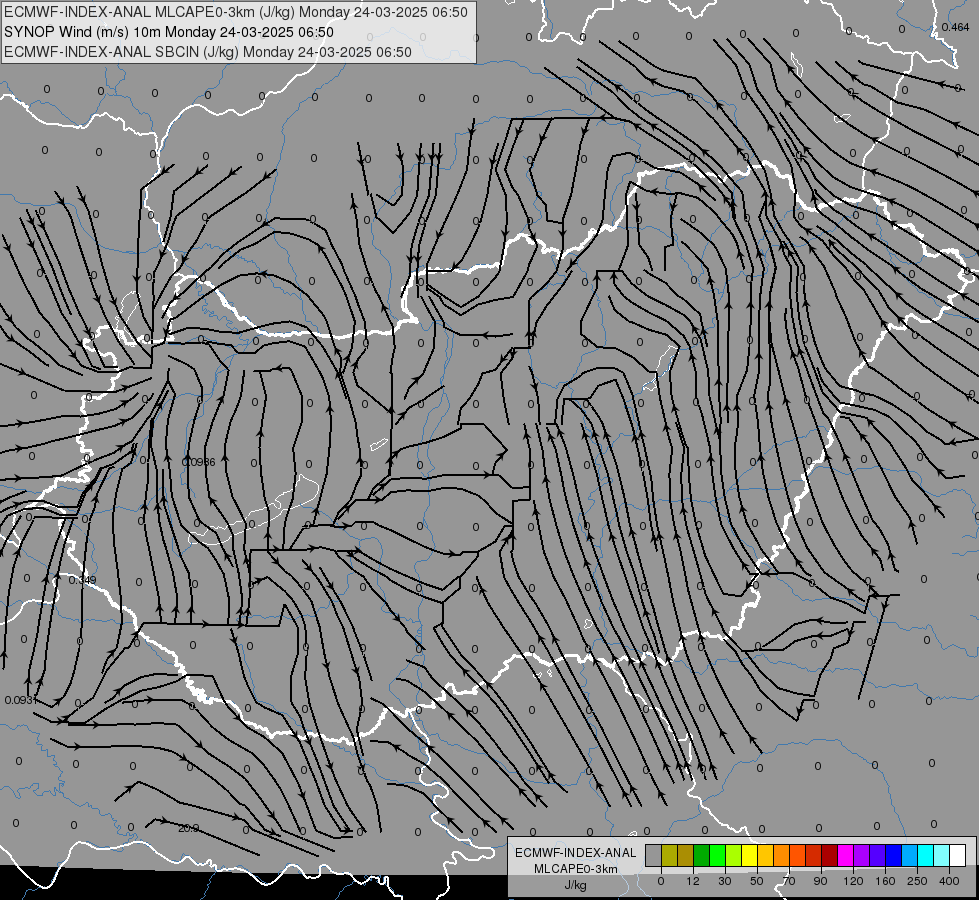The image size is (979, 900).
Task: Click the MLCAPE0-3km title line
Action: (235, 12)
